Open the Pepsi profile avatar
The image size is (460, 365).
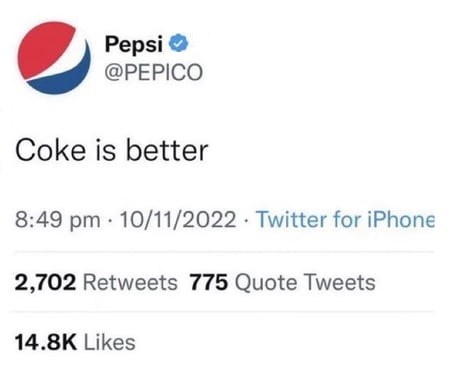pyautogui.click(x=54, y=58)
